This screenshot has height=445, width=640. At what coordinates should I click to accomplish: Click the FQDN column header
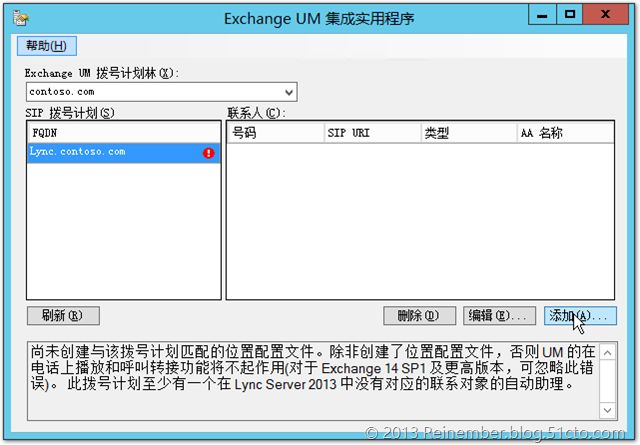(124, 133)
